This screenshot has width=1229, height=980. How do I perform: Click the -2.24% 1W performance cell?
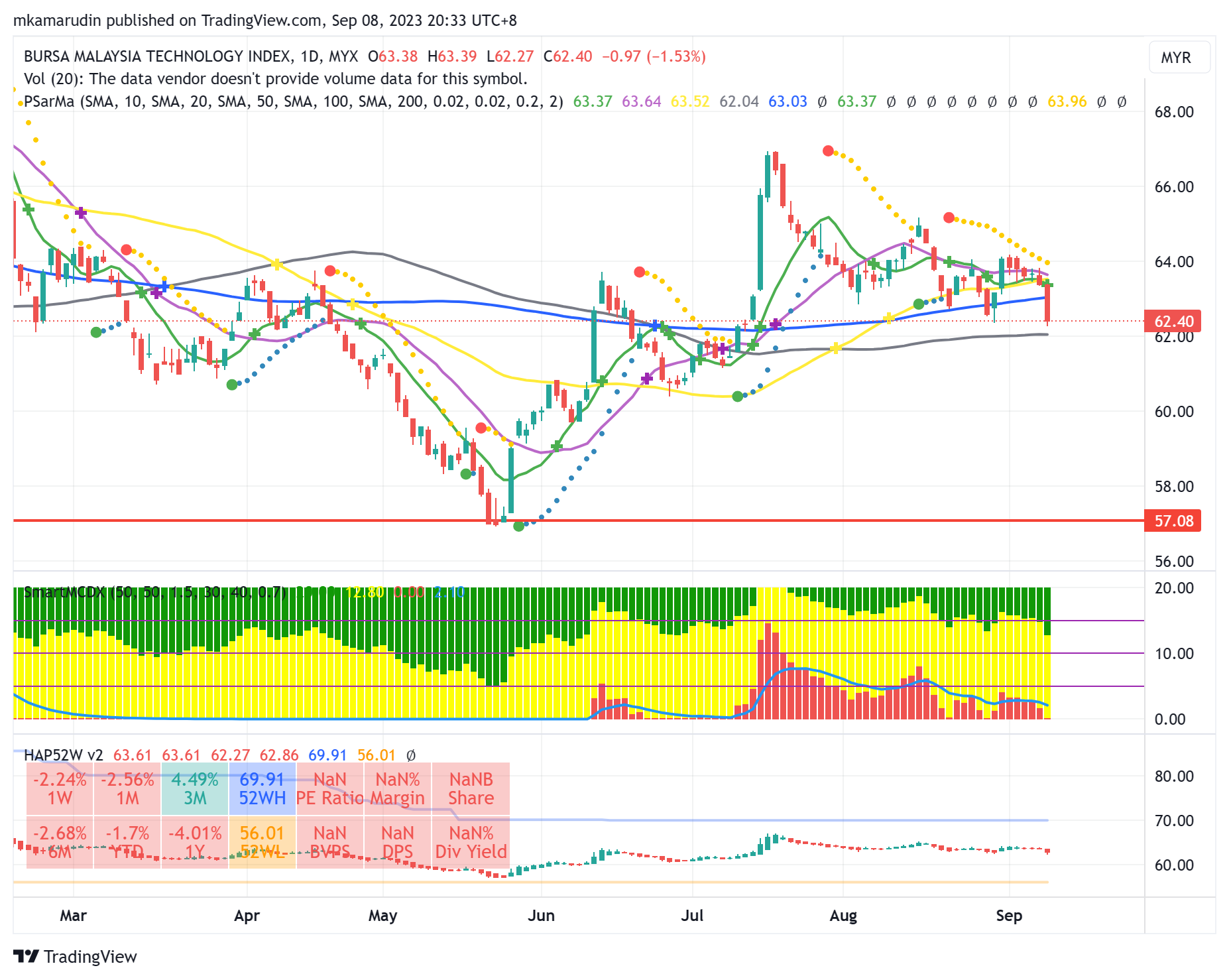[60, 788]
